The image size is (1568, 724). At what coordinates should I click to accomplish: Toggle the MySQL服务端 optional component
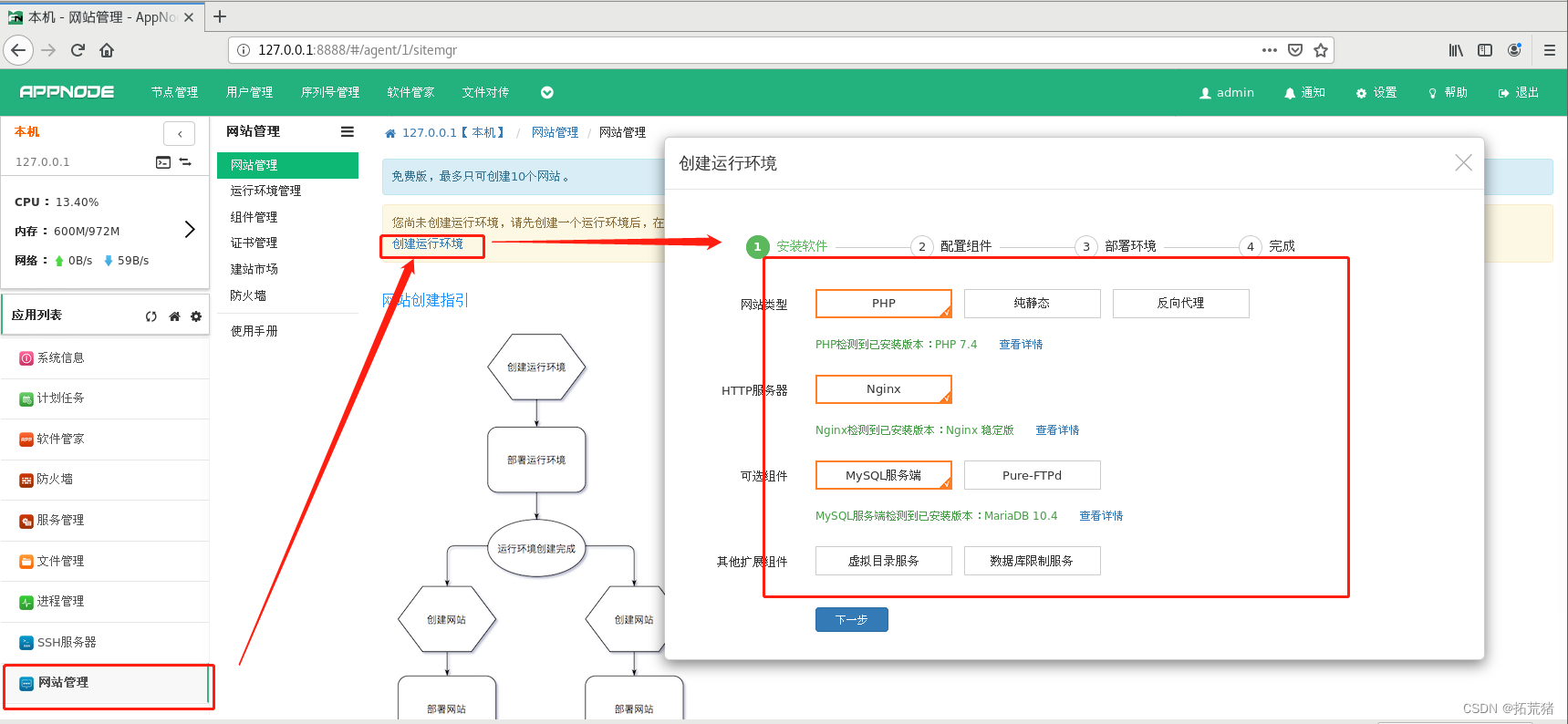[x=883, y=475]
